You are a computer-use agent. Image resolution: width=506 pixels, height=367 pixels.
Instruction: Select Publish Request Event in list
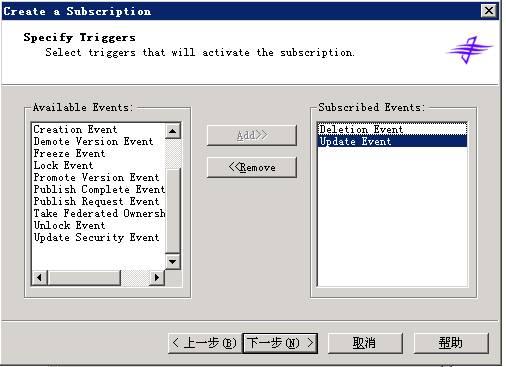click(99, 201)
